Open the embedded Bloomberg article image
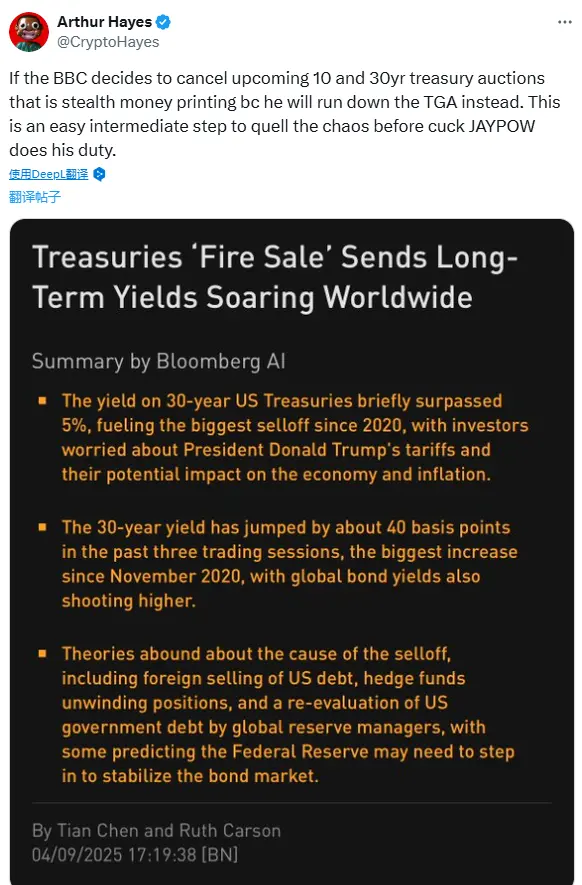 click(292, 552)
